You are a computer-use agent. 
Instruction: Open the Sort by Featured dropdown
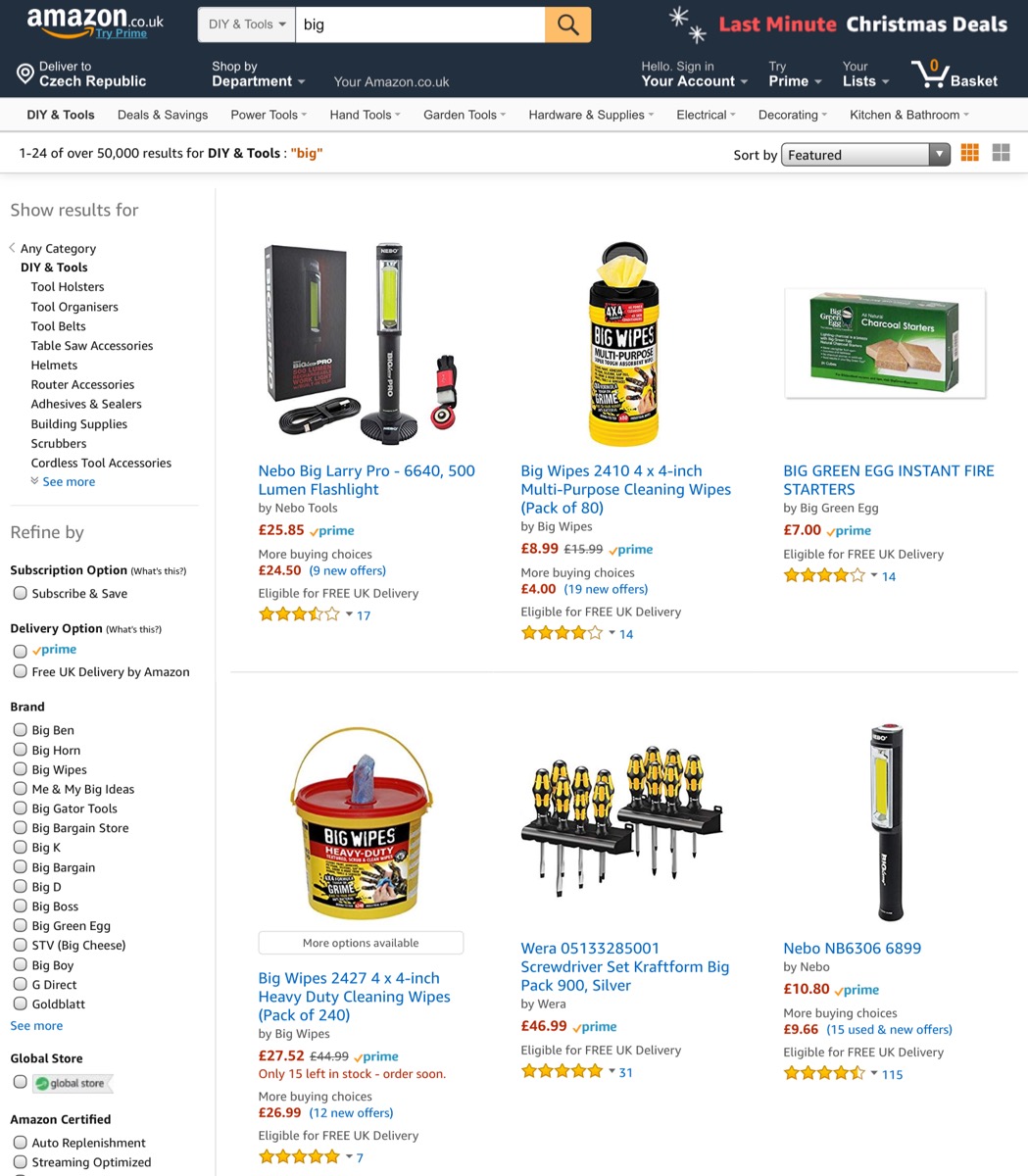(865, 155)
